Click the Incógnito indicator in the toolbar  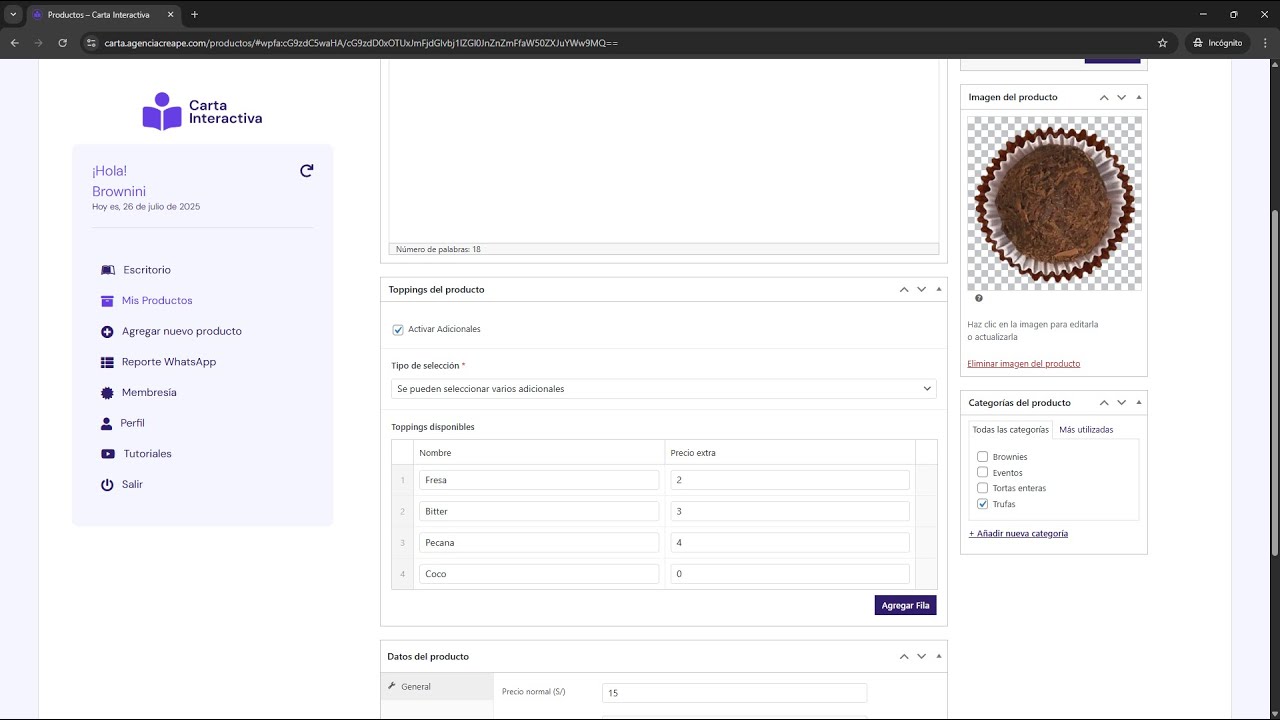(1217, 43)
